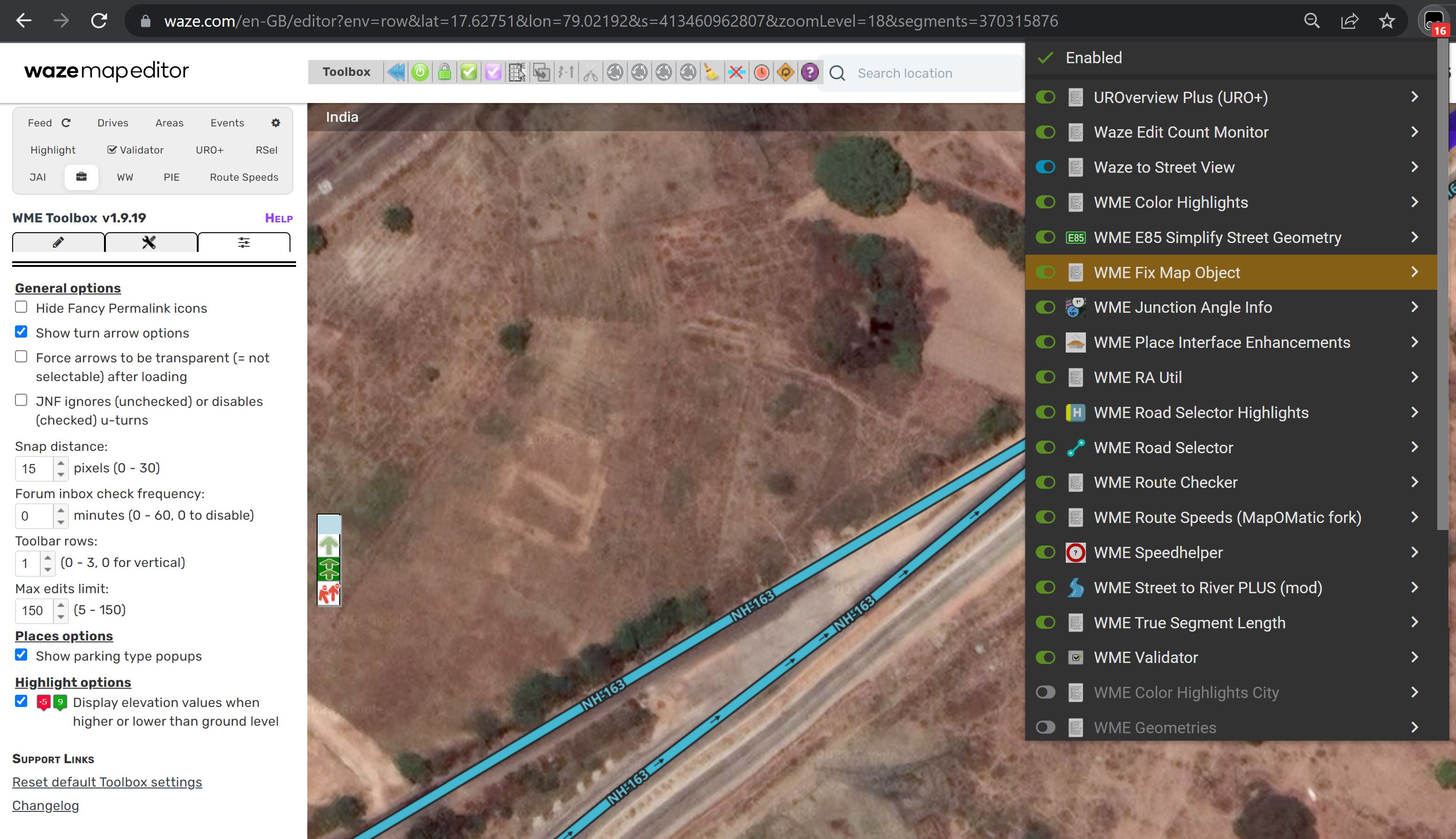The height and width of the screenshot is (839, 1456).
Task: Click Reset default Toolbox settings link
Action: pyautogui.click(x=107, y=782)
